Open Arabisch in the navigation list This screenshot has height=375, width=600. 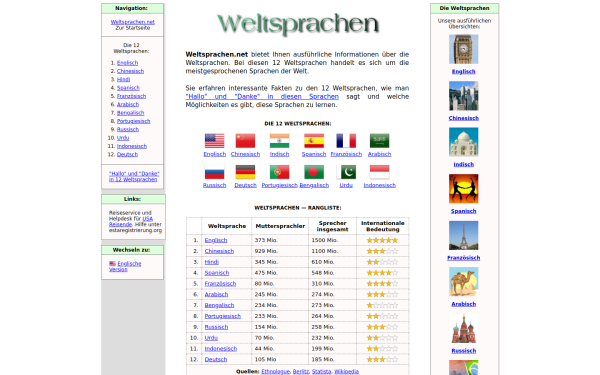[128, 104]
